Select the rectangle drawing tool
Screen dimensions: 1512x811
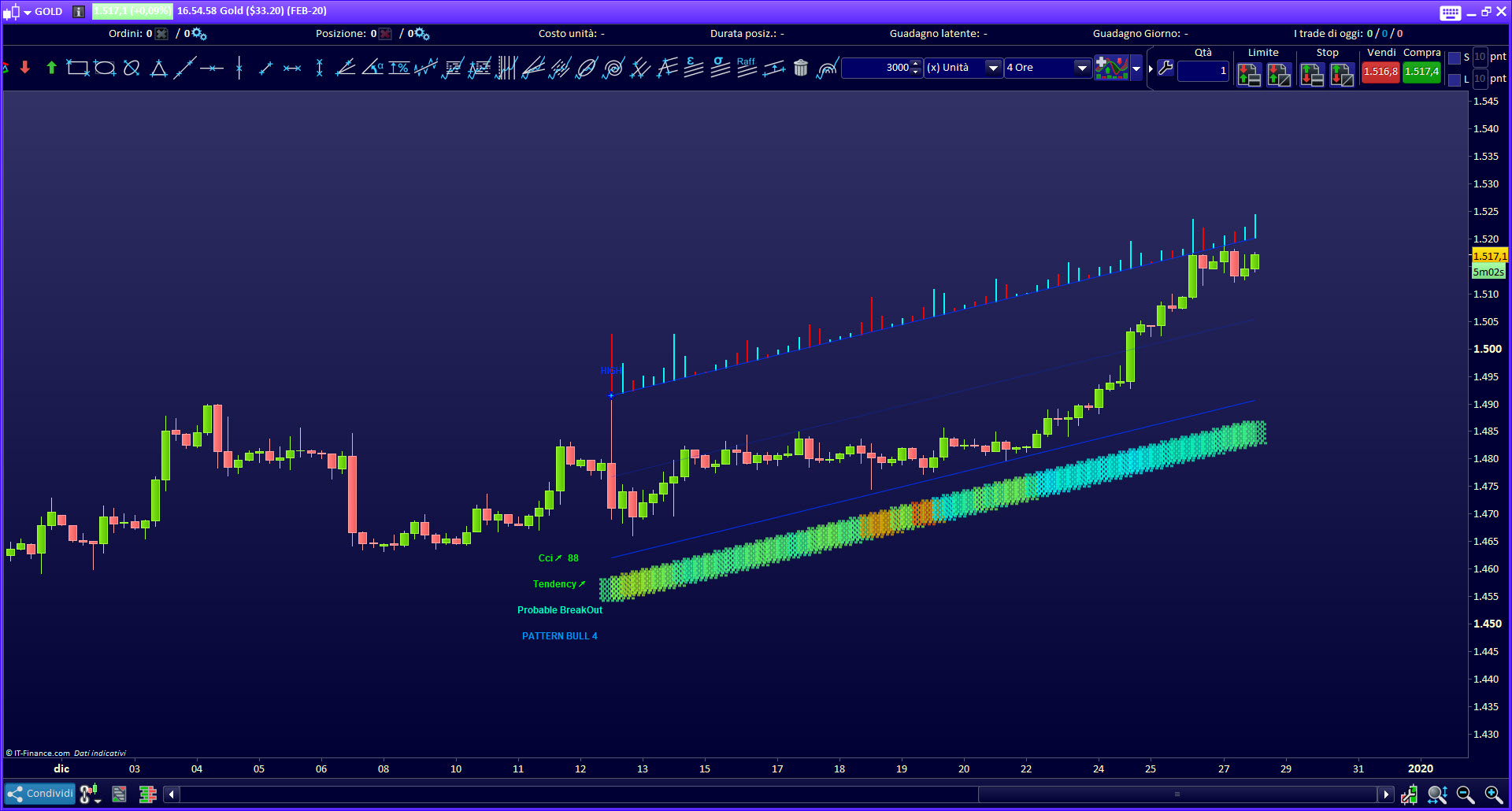(x=77, y=69)
